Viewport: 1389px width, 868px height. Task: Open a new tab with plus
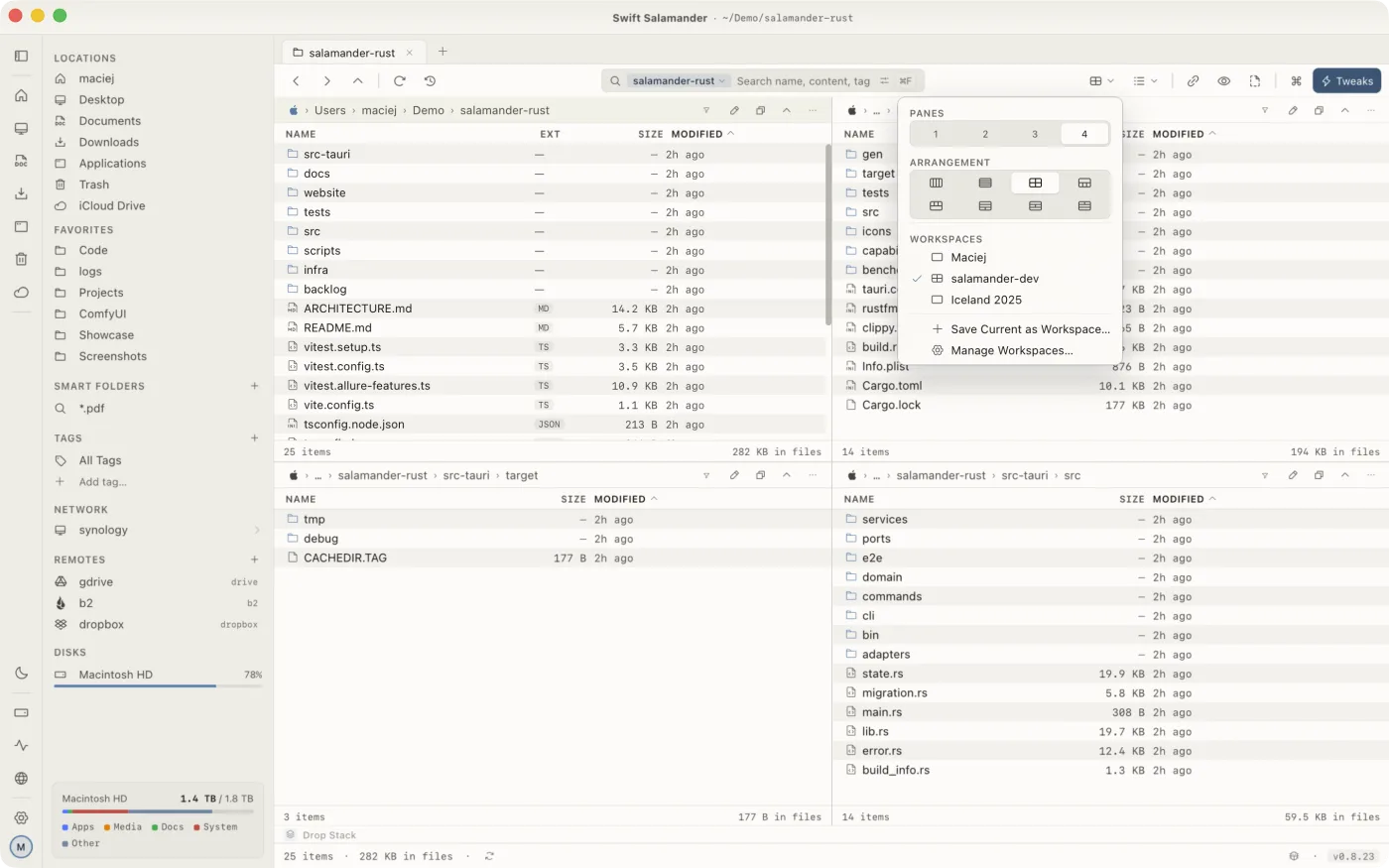pos(442,52)
